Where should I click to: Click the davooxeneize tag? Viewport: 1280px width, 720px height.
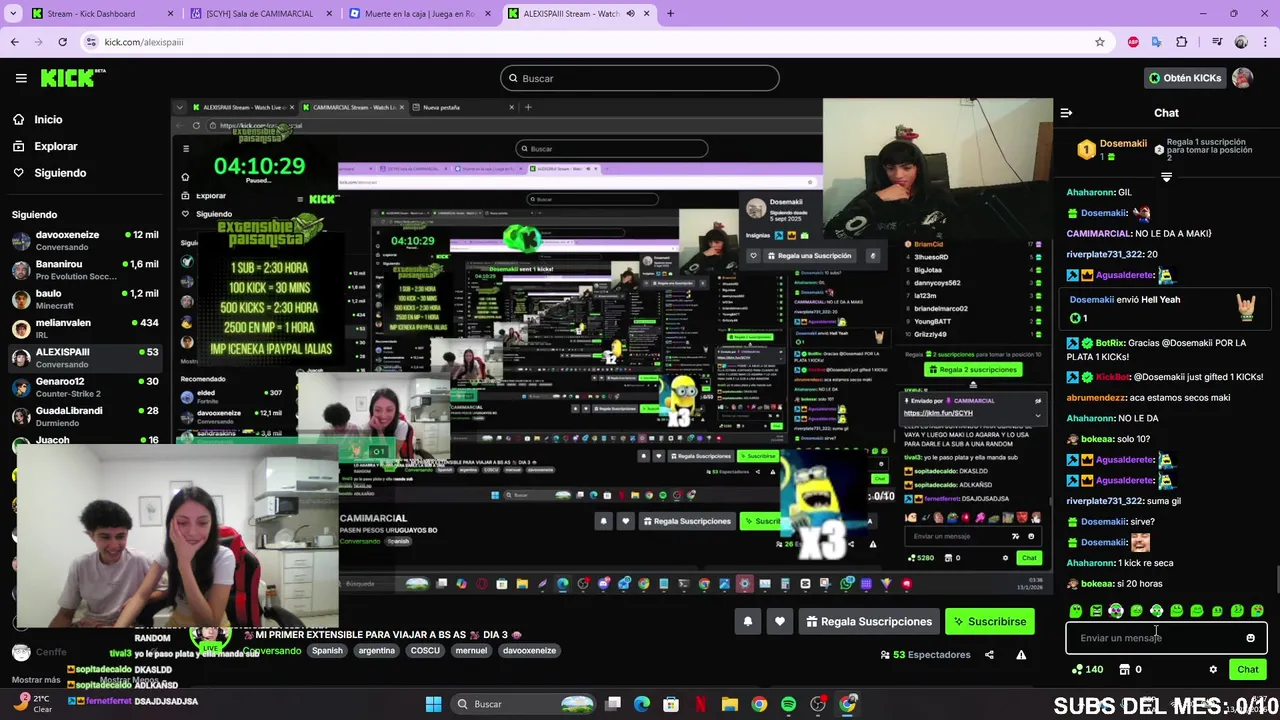click(x=529, y=651)
